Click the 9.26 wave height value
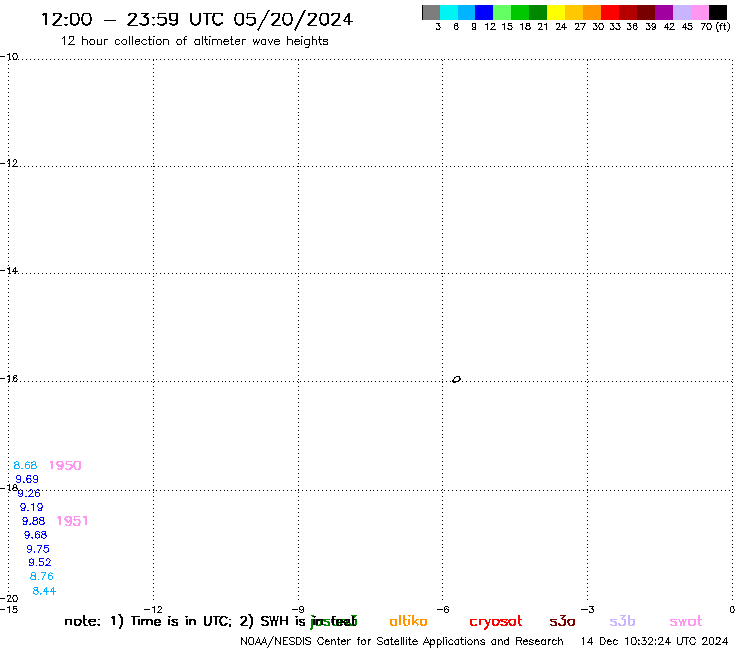The width and height of the screenshot is (740, 650). coord(29,493)
